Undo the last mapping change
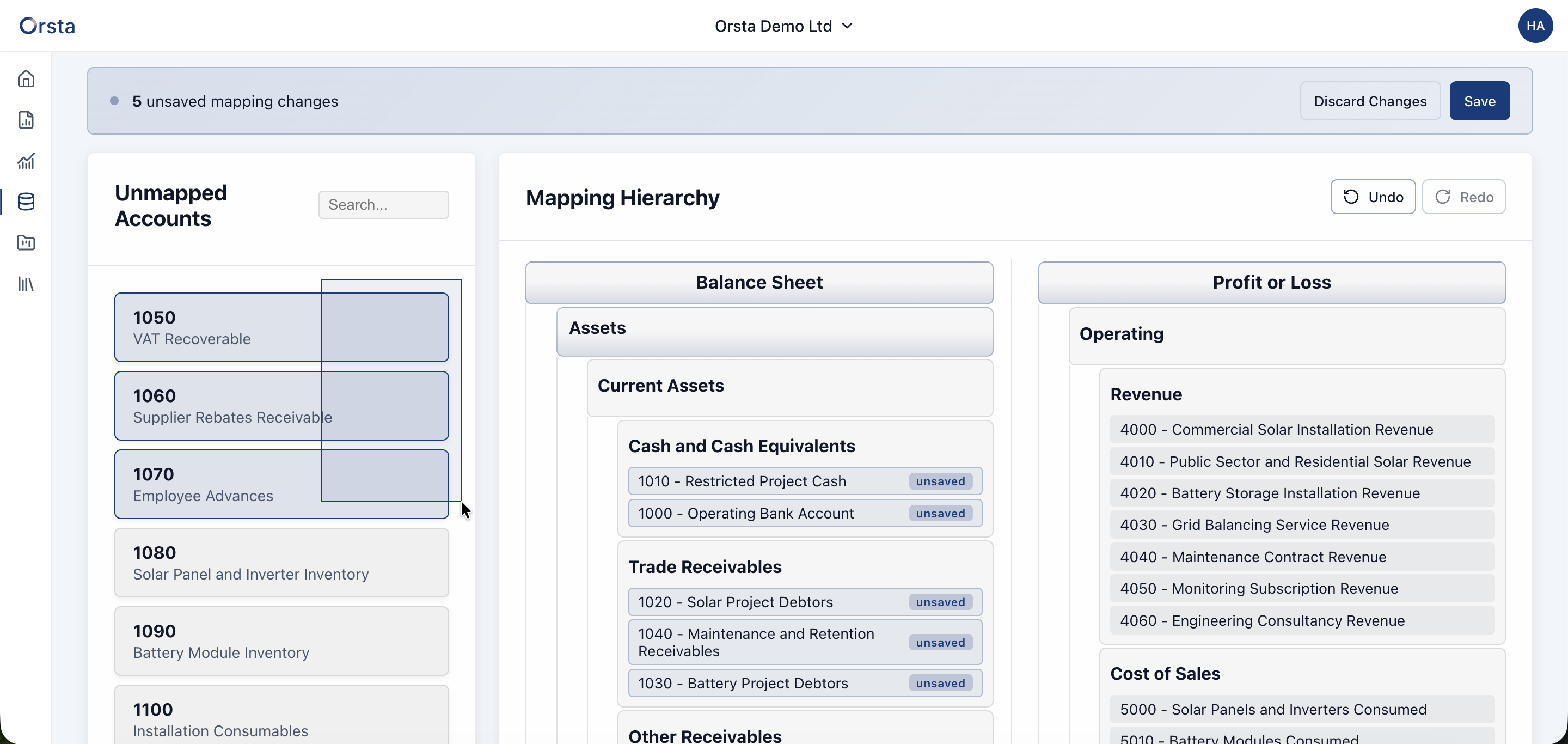This screenshot has width=1568, height=744. click(1373, 197)
